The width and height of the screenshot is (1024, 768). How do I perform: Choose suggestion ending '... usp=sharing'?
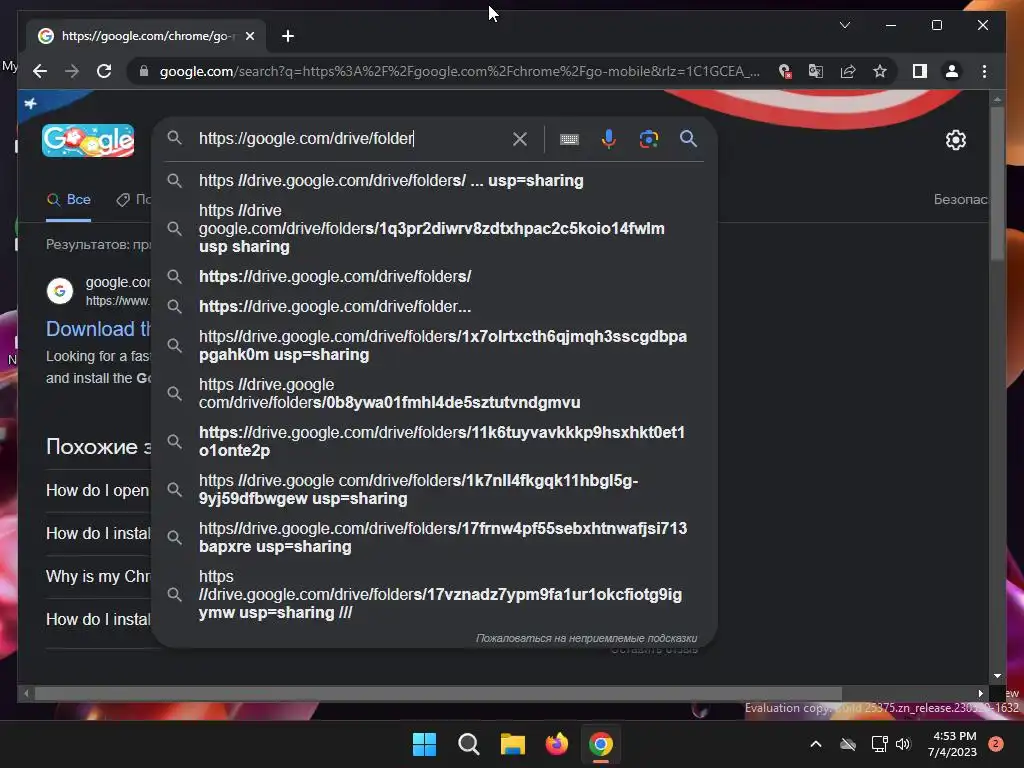(434, 180)
